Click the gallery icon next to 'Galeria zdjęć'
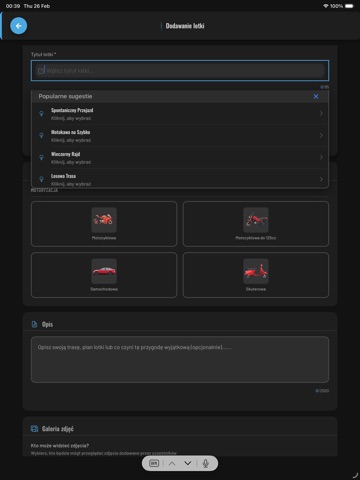This screenshot has width=360, height=480. pyautogui.click(x=34, y=429)
